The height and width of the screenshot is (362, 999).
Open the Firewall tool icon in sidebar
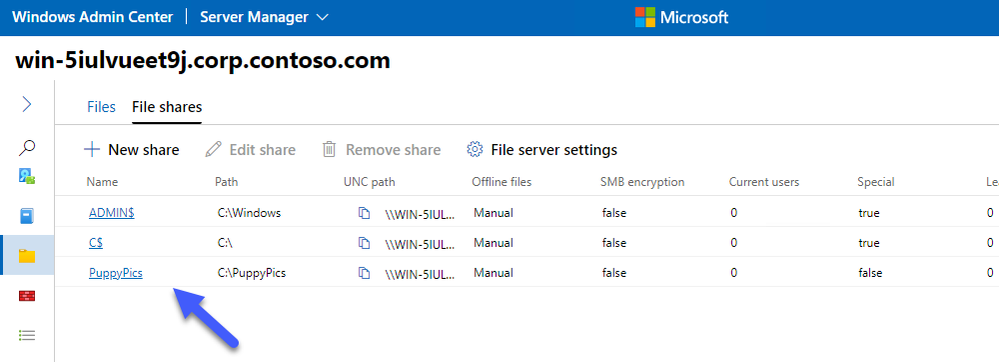(27, 295)
